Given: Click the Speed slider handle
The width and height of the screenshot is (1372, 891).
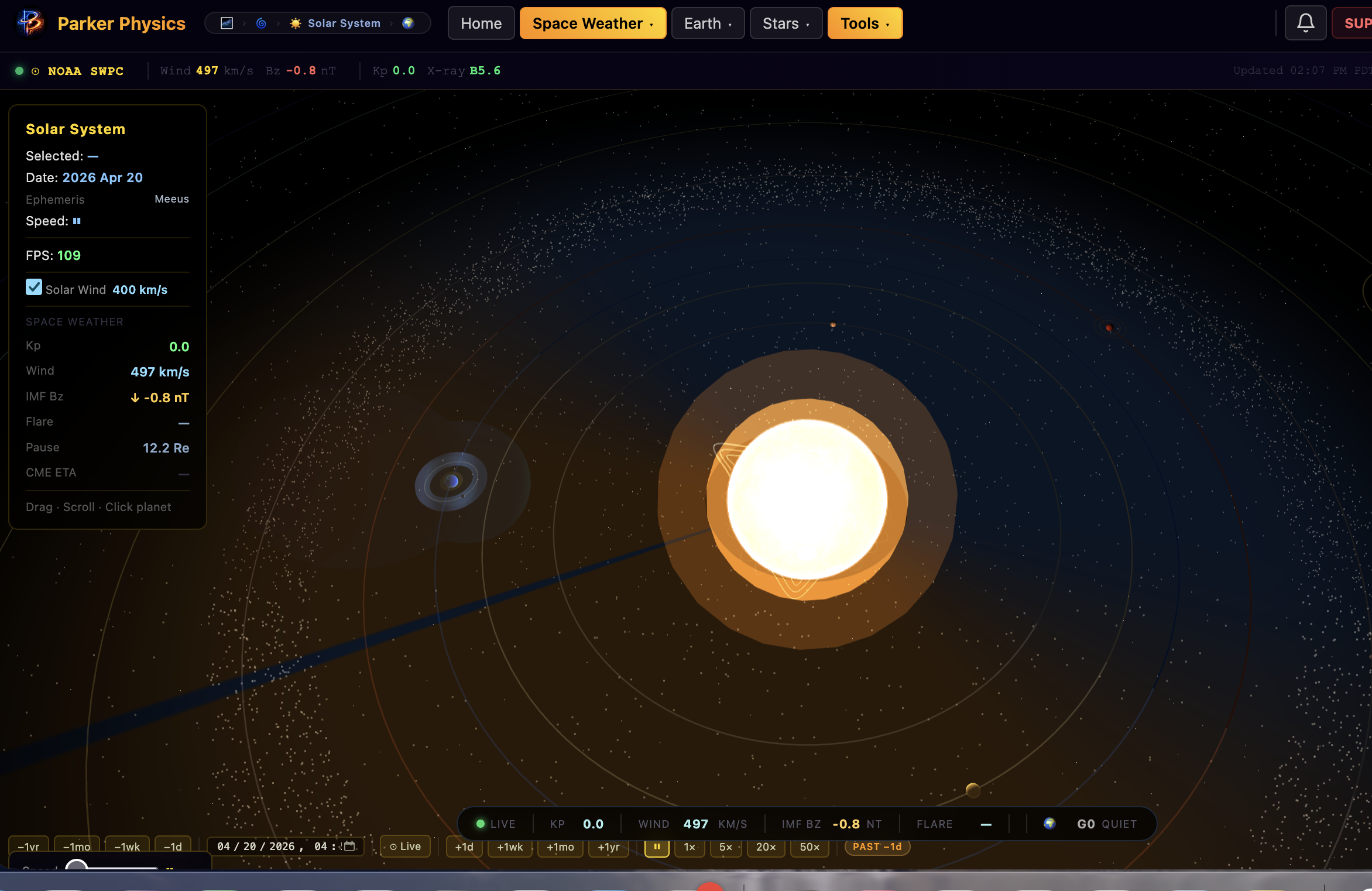Looking at the screenshot, I should [x=77, y=866].
